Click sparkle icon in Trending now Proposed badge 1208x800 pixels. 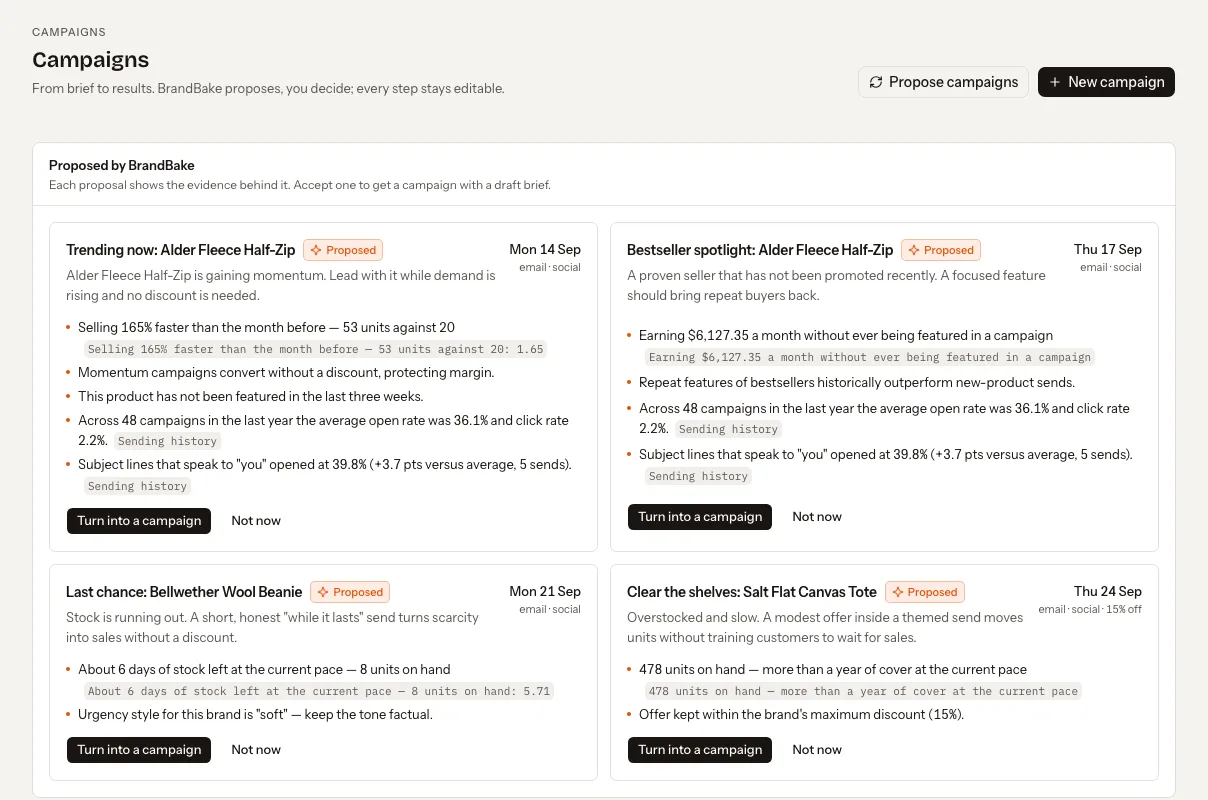tap(316, 250)
